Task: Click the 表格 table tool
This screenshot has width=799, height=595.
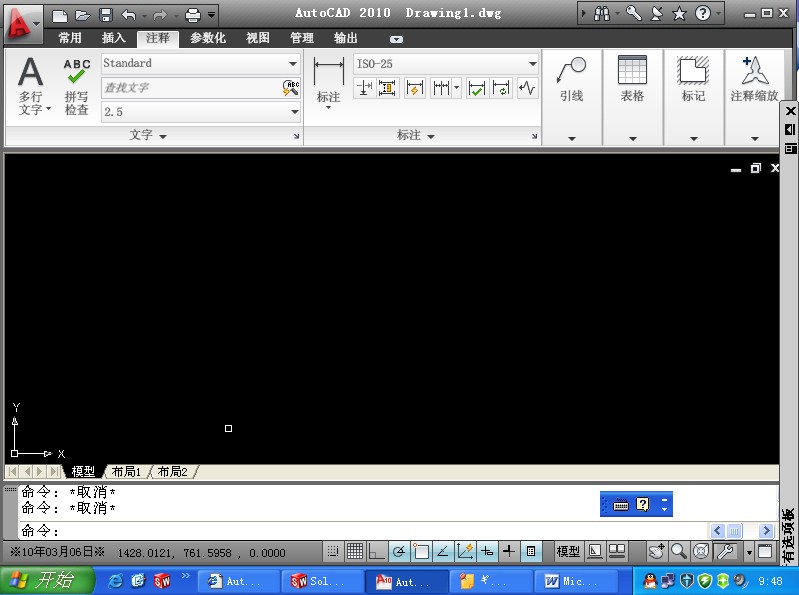Action: 632,79
